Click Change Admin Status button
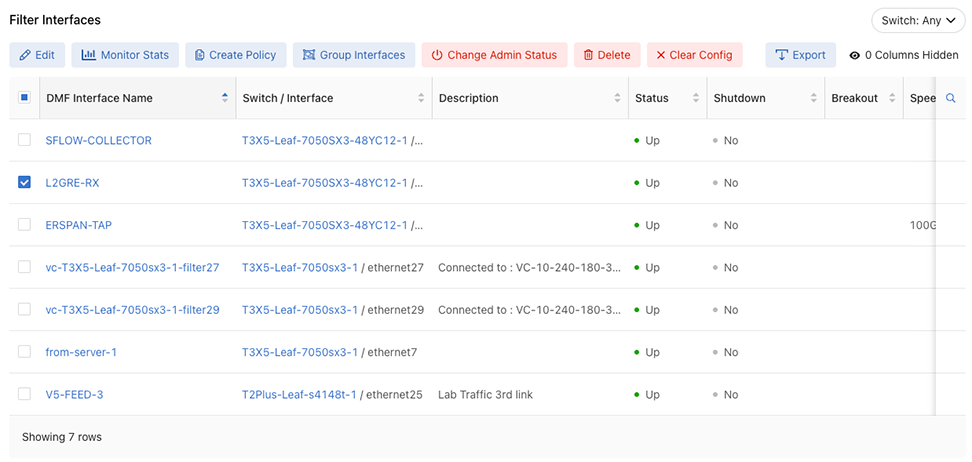The height and width of the screenshot is (462, 972). 494,55
